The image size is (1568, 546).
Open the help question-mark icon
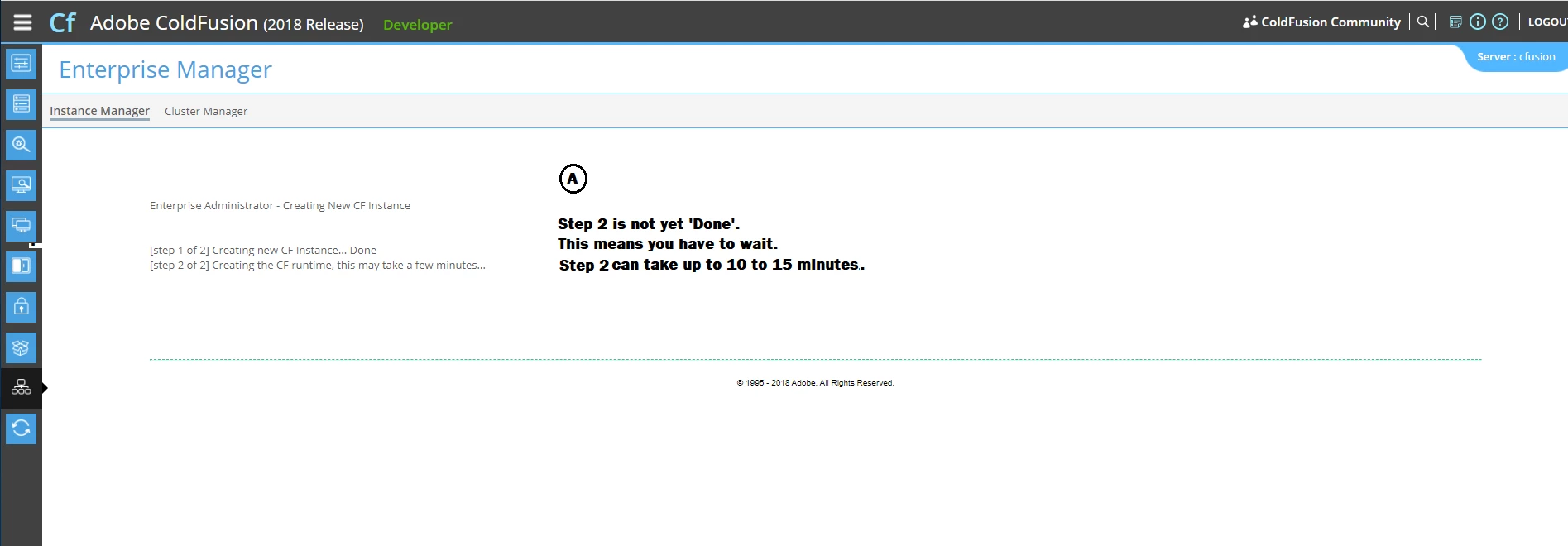pyautogui.click(x=1499, y=22)
